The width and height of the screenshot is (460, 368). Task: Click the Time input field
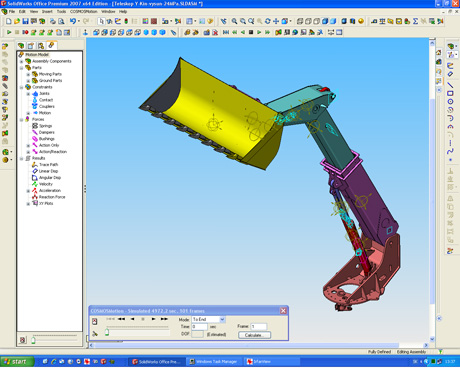click(x=199, y=327)
